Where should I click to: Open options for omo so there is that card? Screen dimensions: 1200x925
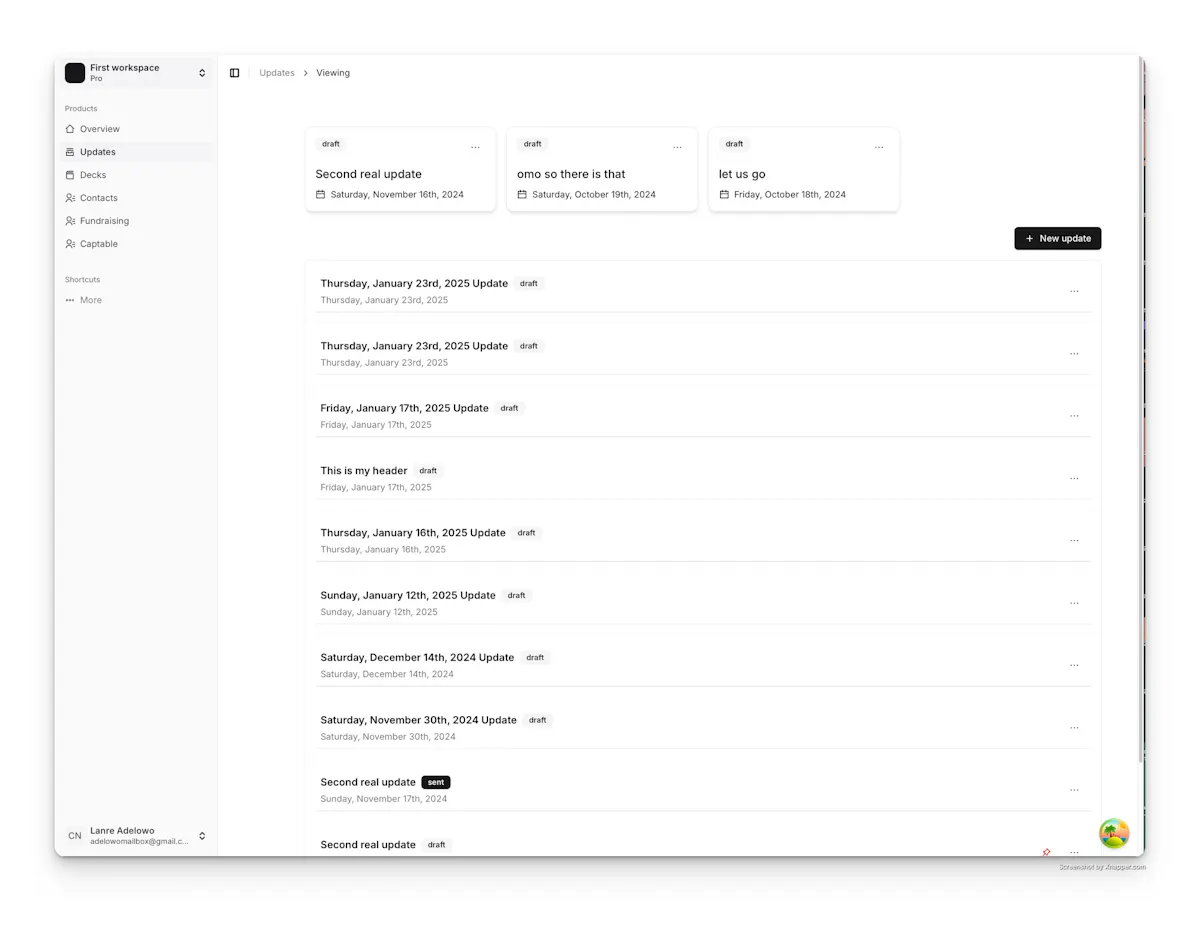(677, 148)
